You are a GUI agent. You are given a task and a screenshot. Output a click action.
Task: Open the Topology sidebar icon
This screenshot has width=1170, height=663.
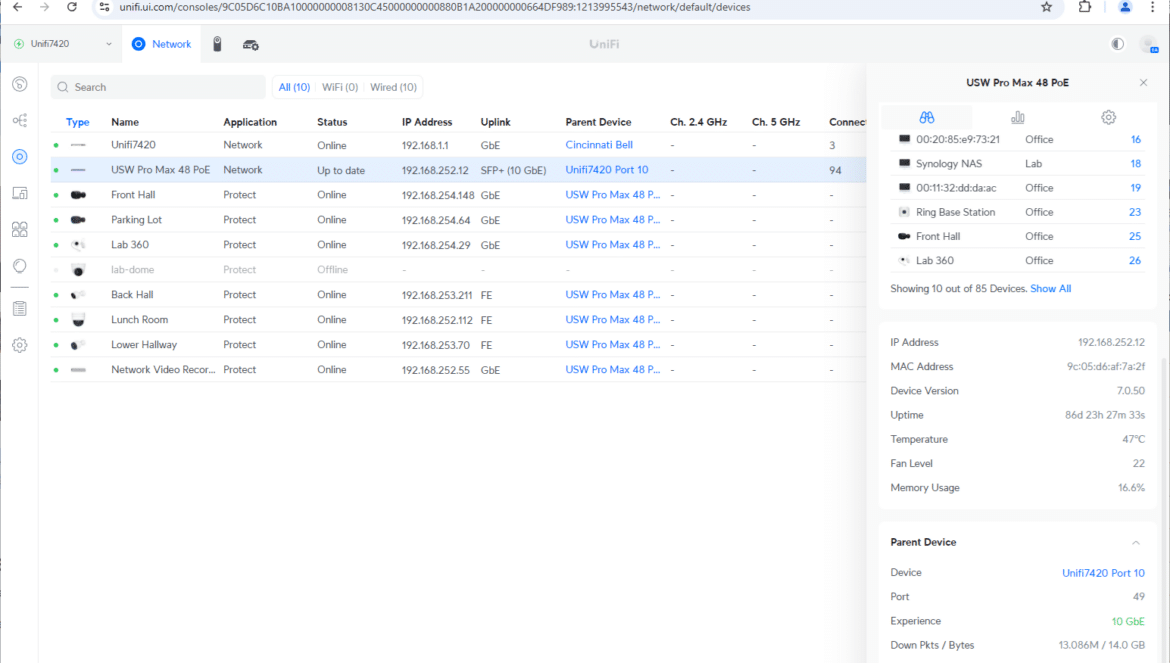click(20, 120)
